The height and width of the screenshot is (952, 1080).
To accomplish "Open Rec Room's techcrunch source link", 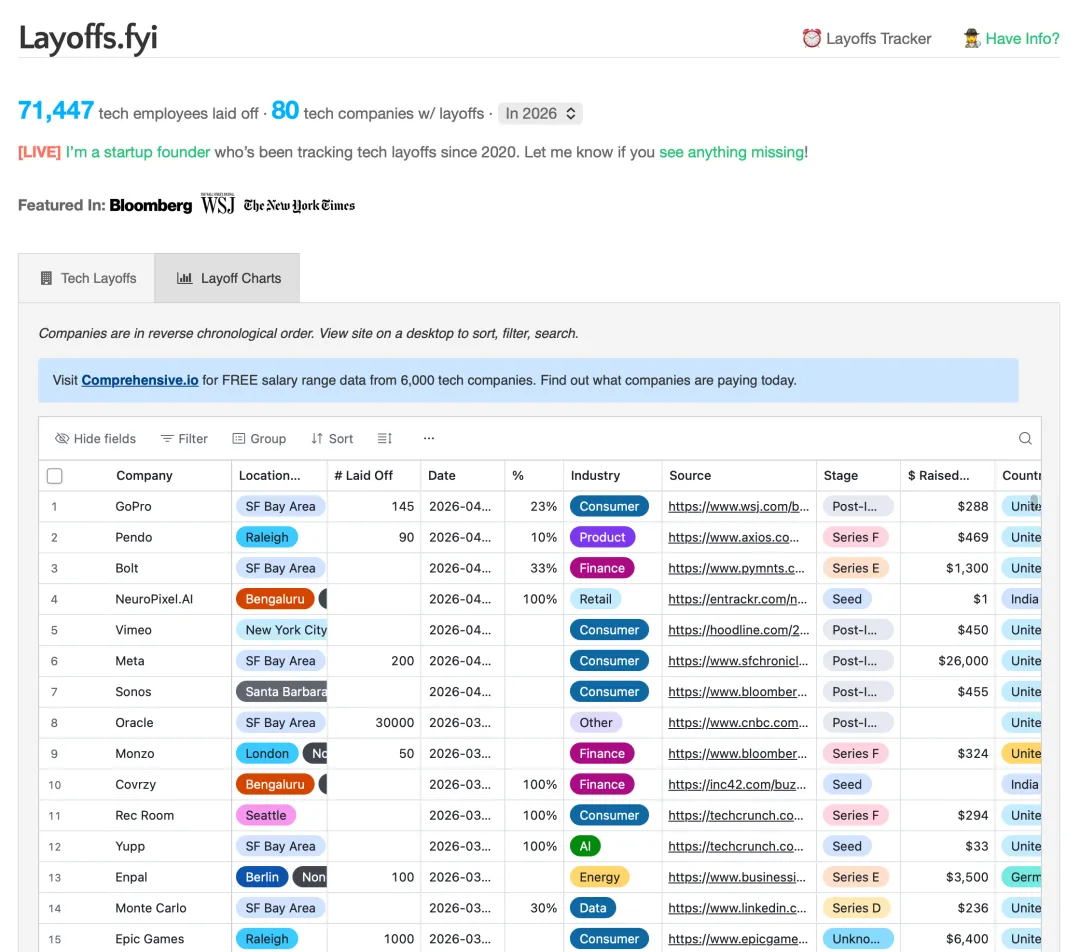I will 736,816.
